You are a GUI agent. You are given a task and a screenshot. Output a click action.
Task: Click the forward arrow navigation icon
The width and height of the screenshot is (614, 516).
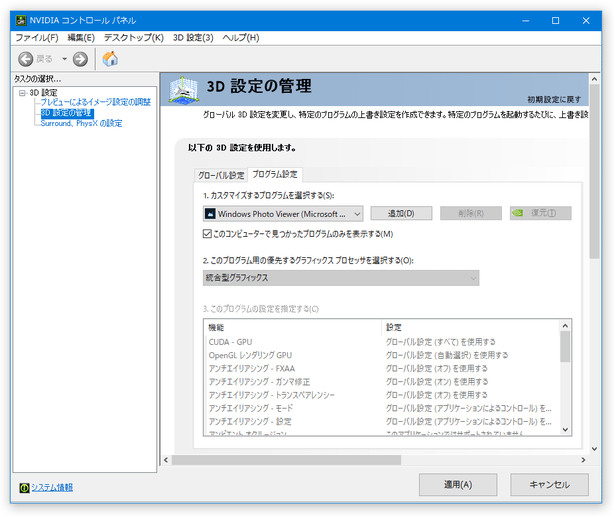pos(80,59)
